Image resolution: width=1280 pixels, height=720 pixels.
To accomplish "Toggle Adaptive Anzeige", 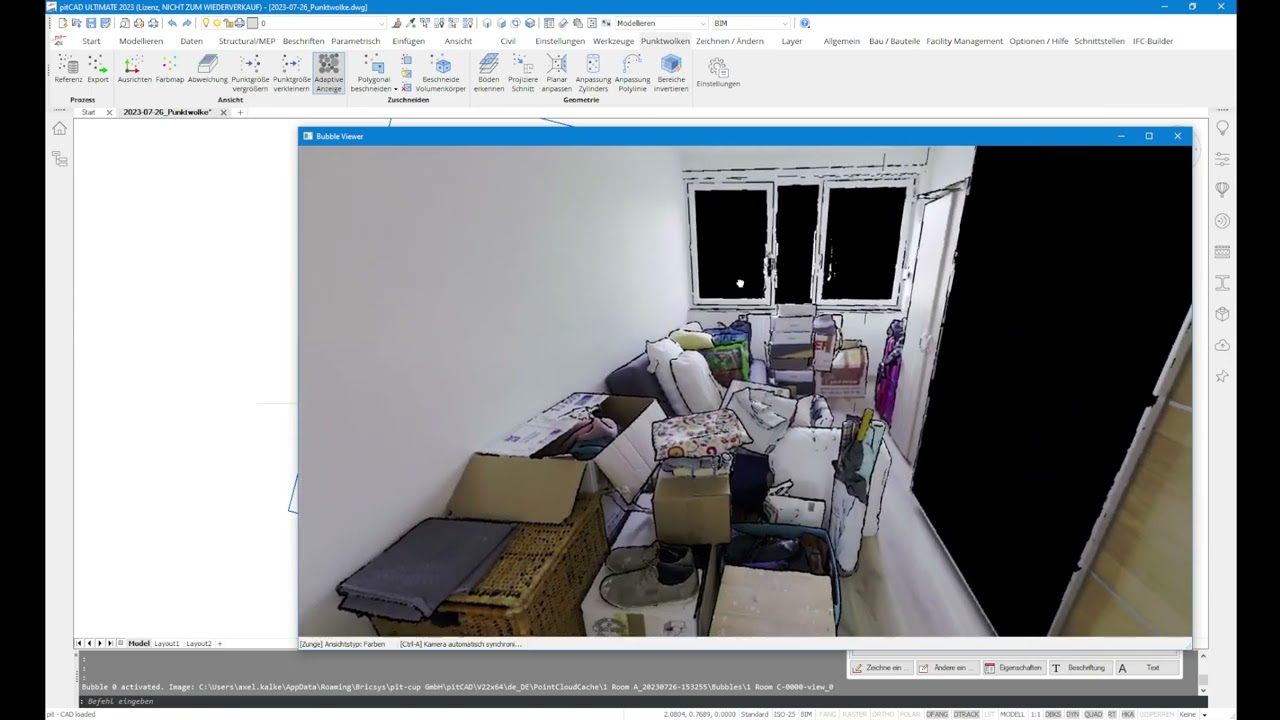I will click(329, 74).
